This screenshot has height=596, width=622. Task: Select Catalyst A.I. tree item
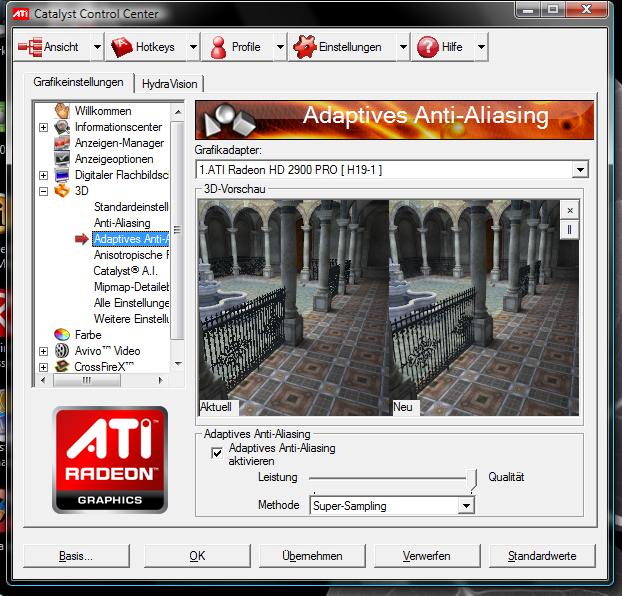coord(125,271)
